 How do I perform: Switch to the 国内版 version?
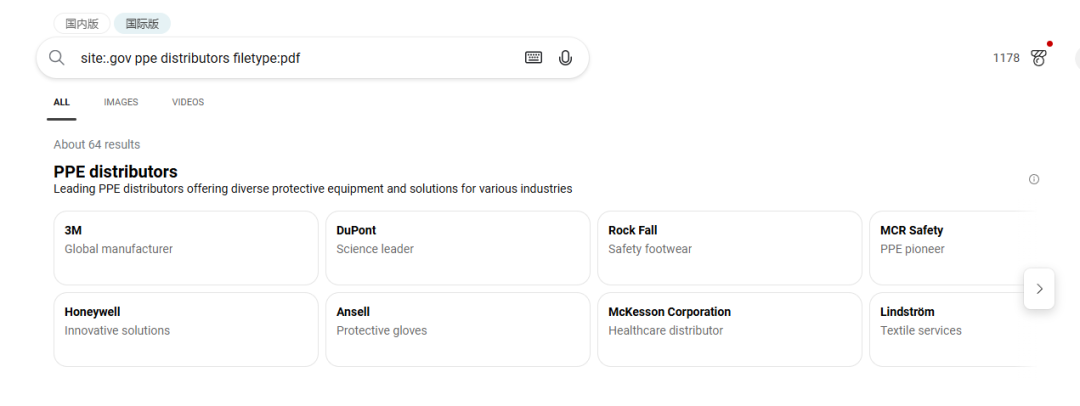tap(82, 23)
